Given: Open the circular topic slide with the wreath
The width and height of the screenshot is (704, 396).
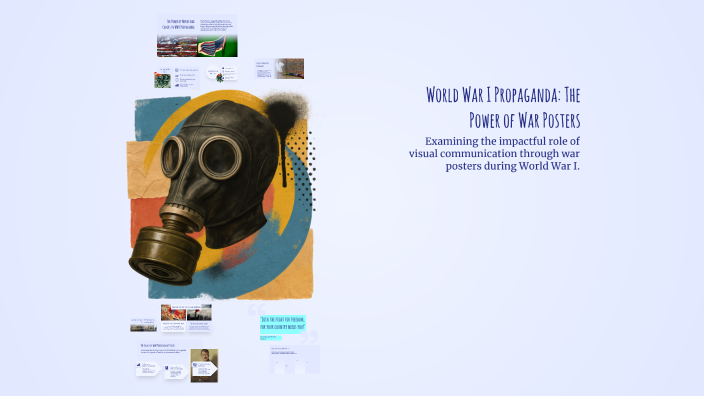Looking at the screenshot, I should (222, 74).
